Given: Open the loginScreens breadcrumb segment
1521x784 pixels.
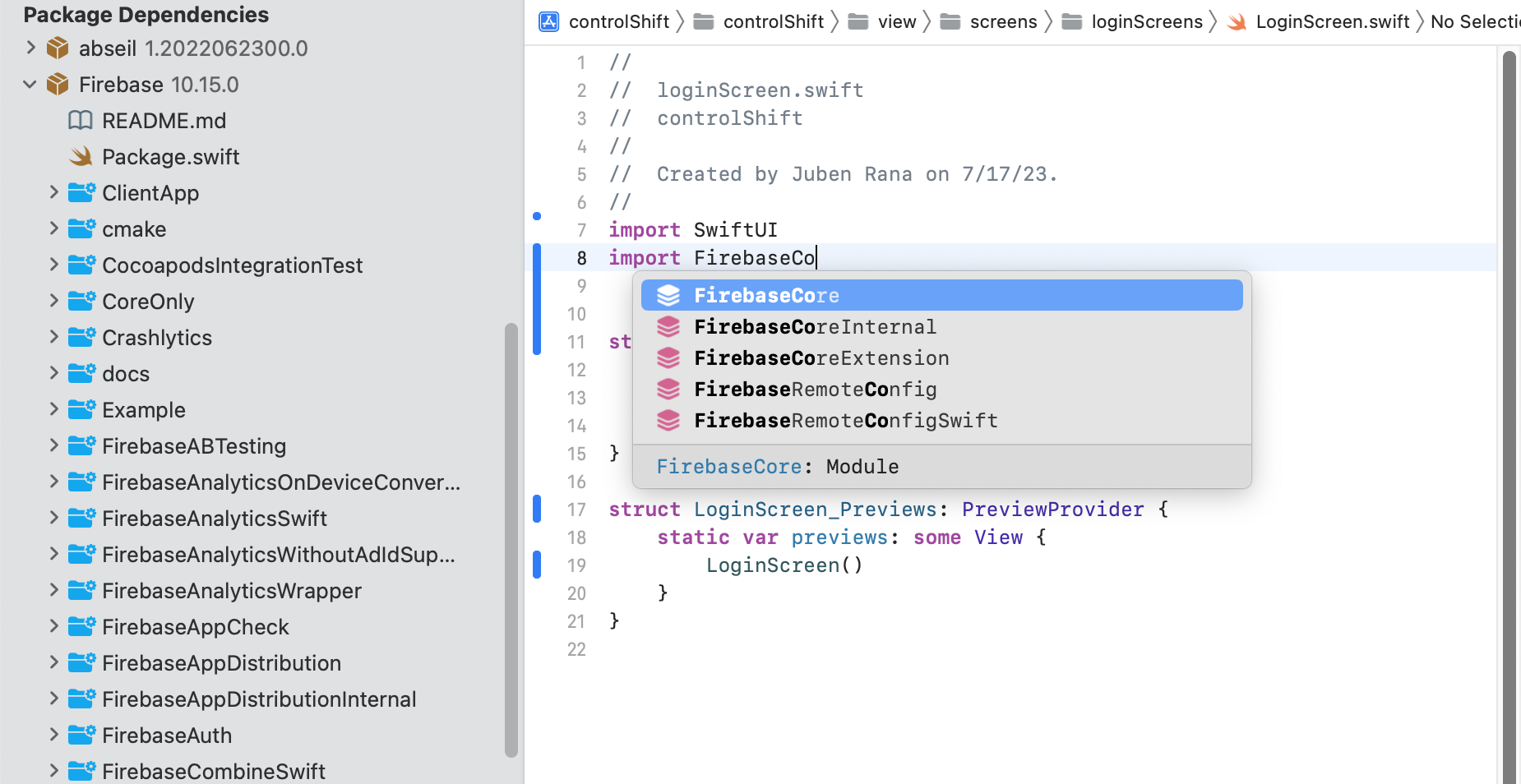Looking at the screenshot, I should click(x=1133, y=22).
